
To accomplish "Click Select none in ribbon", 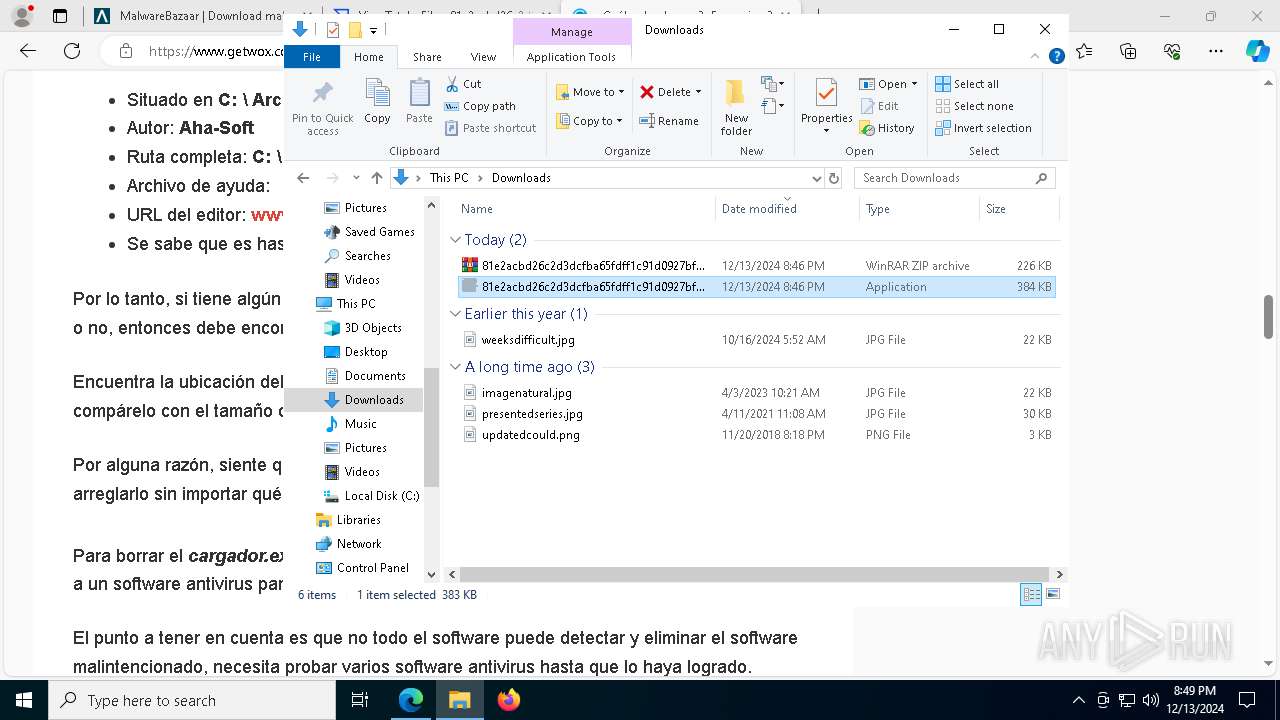I will (x=974, y=106).
